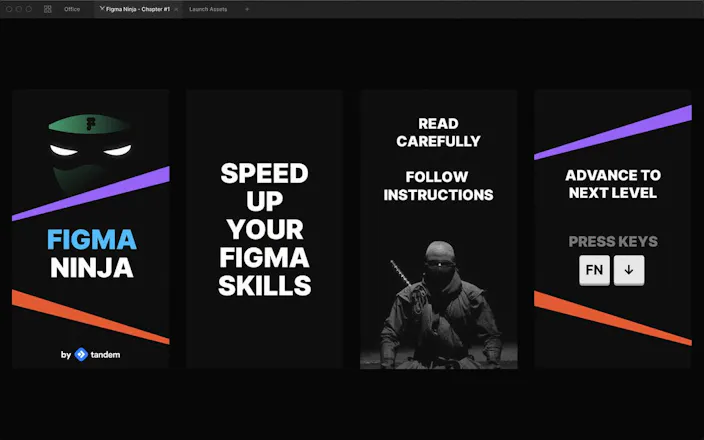Switch to the Launch Assets tab
This screenshot has height=440, width=704.
(208, 9)
